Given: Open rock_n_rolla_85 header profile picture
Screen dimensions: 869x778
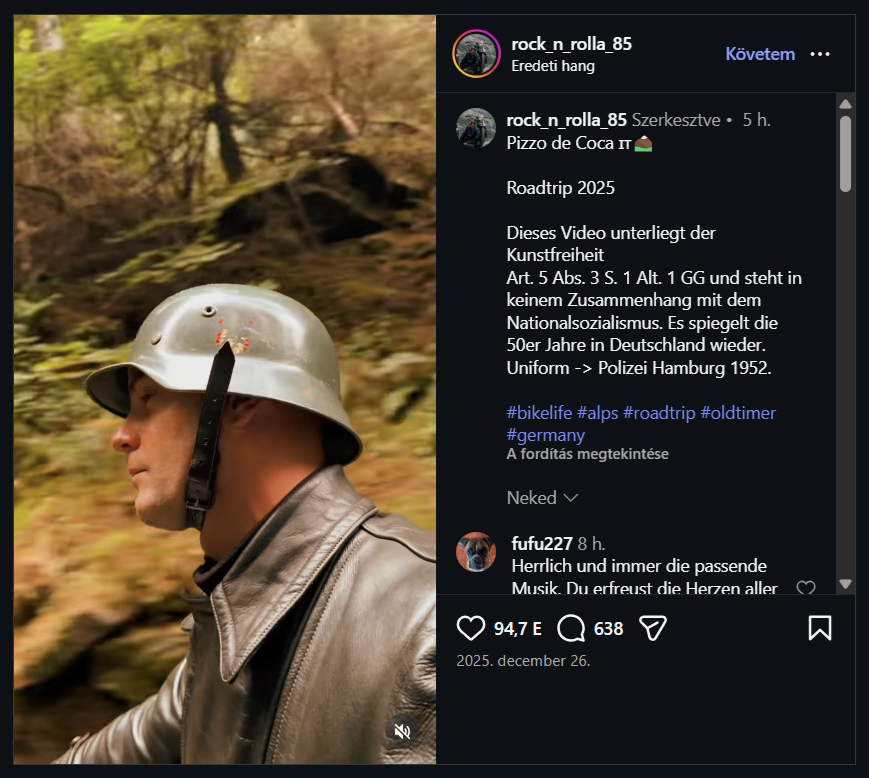Looking at the screenshot, I should (x=476, y=54).
